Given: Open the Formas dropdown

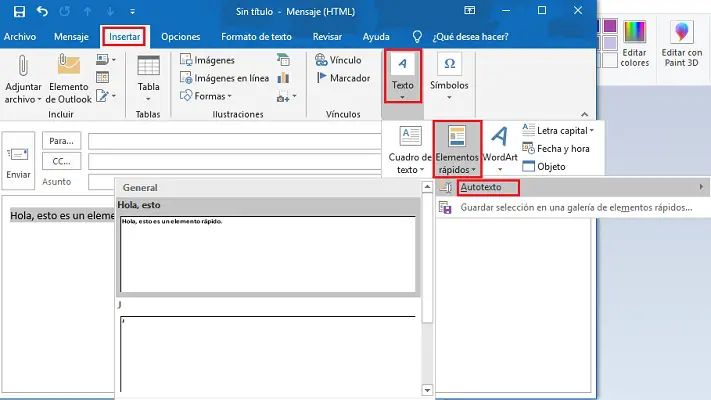Looking at the screenshot, I should (206, 96).
